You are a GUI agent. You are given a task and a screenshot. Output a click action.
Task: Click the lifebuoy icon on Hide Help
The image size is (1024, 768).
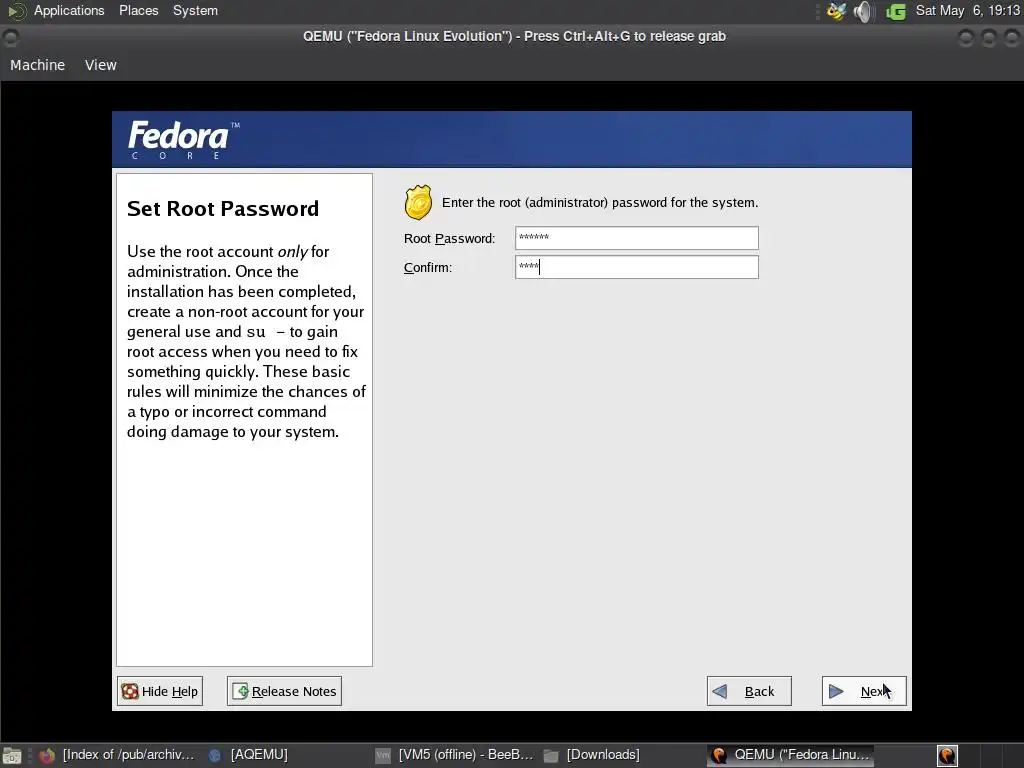pos(130,691)
